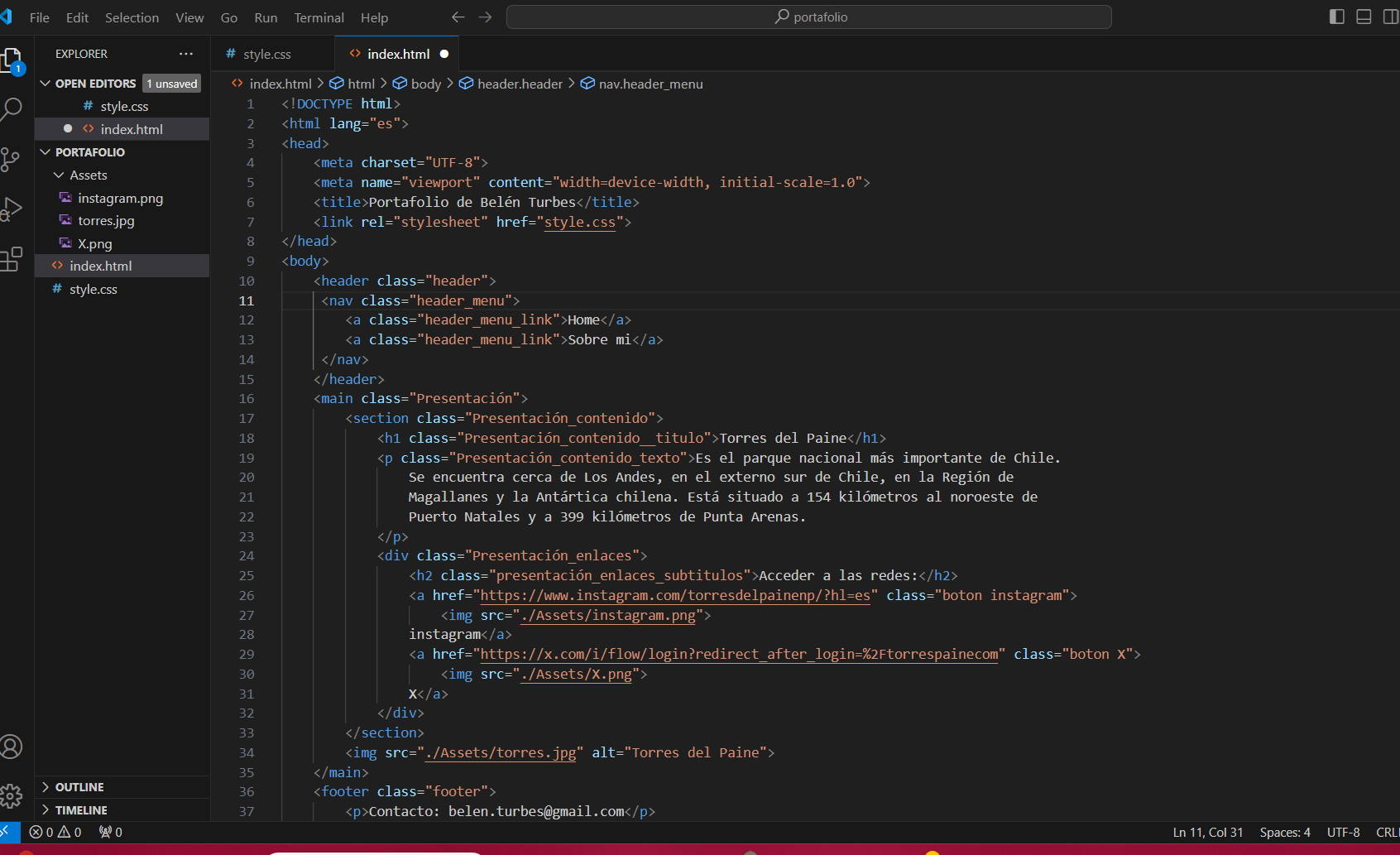Expand the Outline section

(46, 787)
